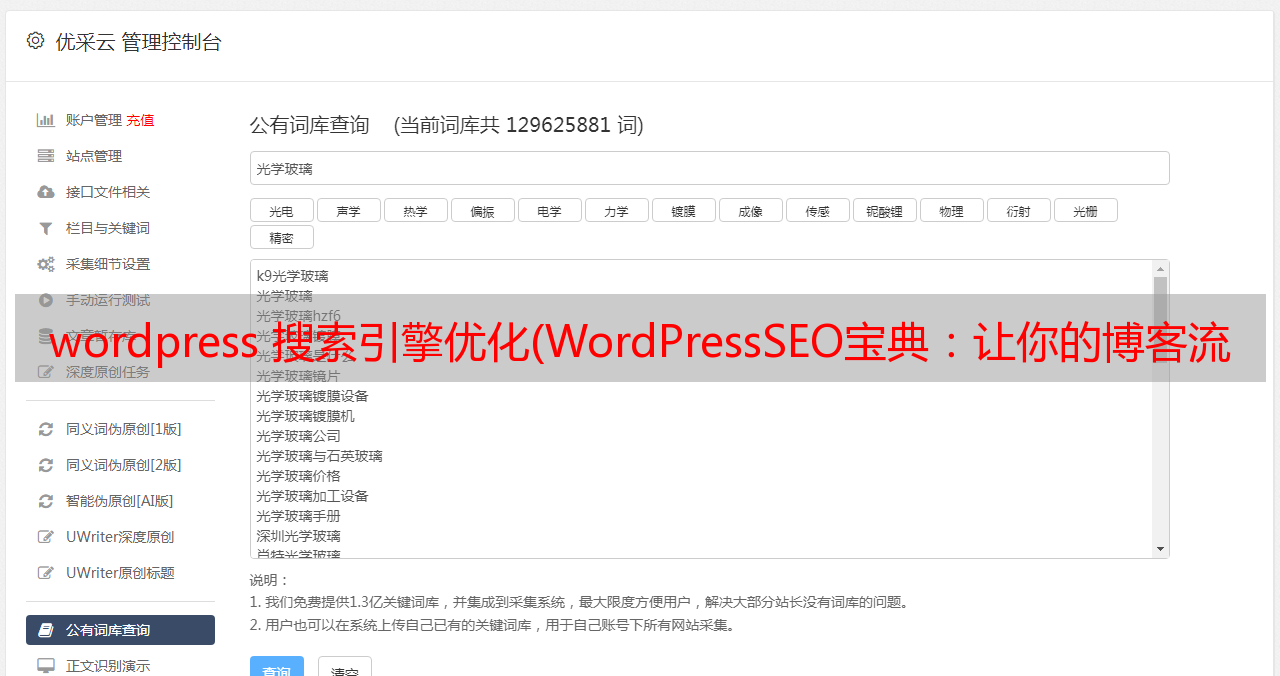Click the 衍射 tag button
The width and height of the screenshot is (1280, 676).
(1019, 210)
